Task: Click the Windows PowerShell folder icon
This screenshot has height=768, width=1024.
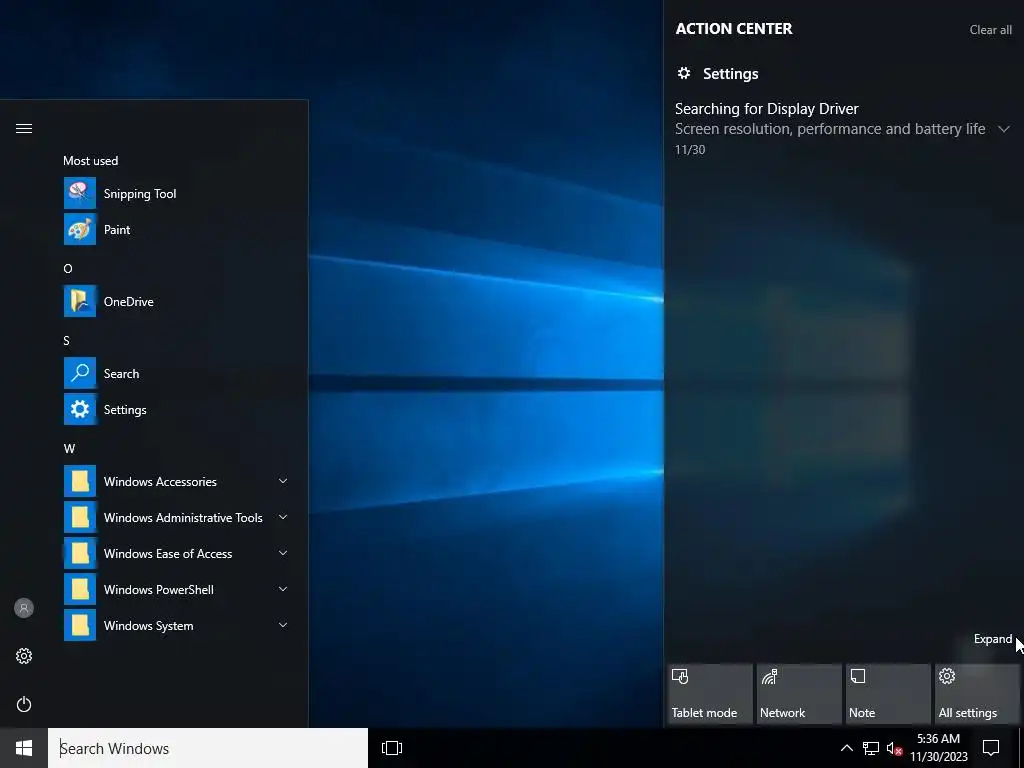Action: pos(80,589)
